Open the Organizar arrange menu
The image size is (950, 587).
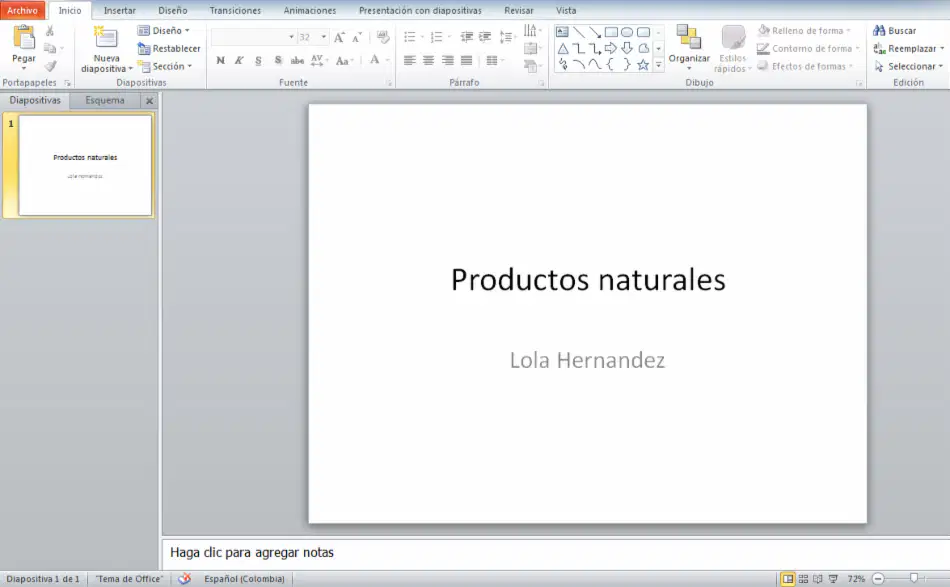pos(689,47)
